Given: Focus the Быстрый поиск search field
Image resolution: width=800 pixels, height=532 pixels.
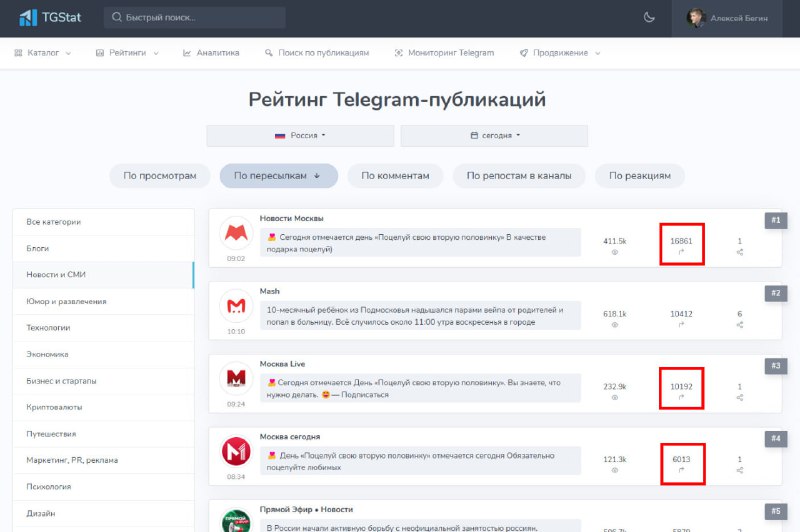Looking at the screenshot, I should (195, 17).
